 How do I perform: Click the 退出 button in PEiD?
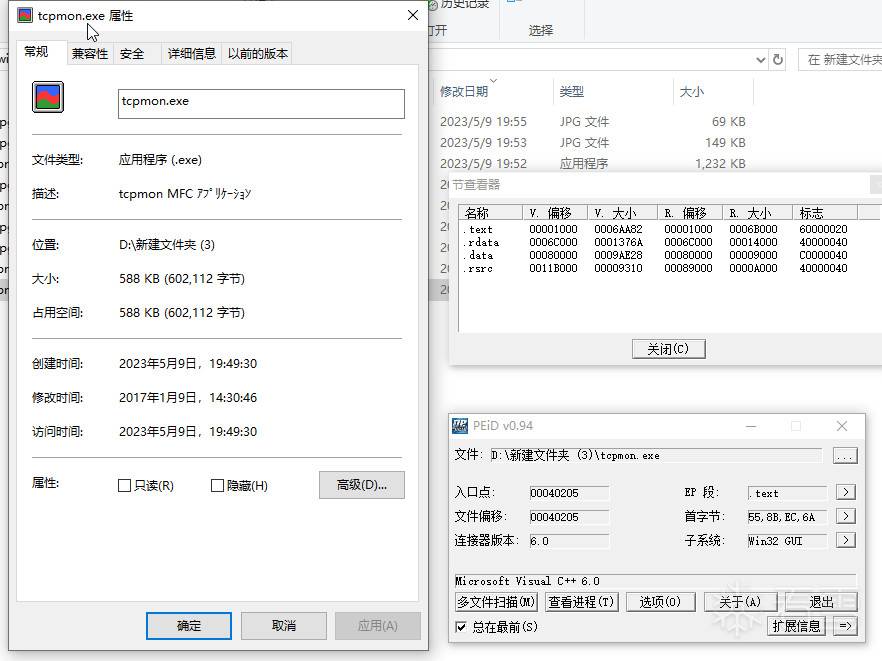click(821, 602)
